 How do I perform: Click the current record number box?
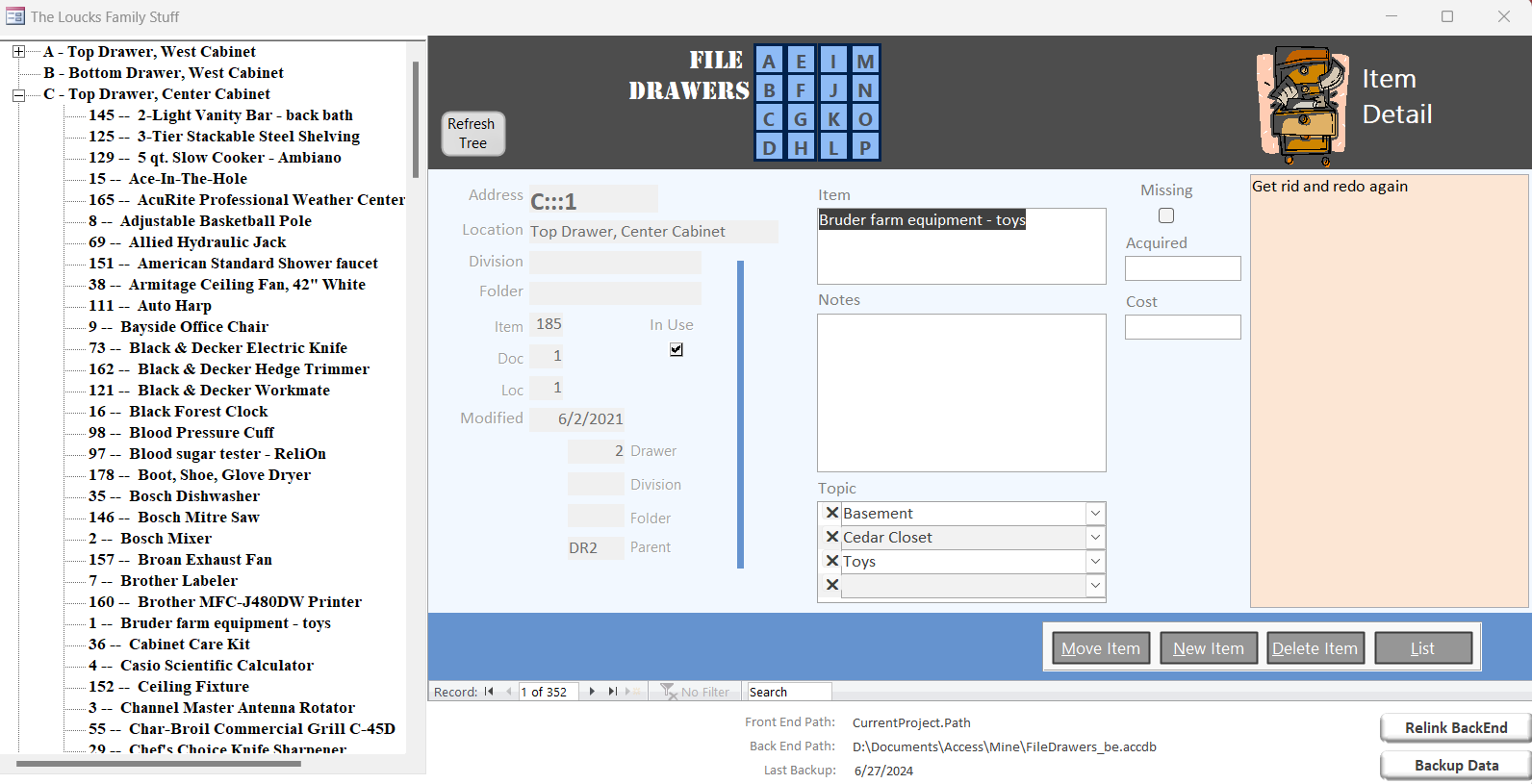click(549, 692)
